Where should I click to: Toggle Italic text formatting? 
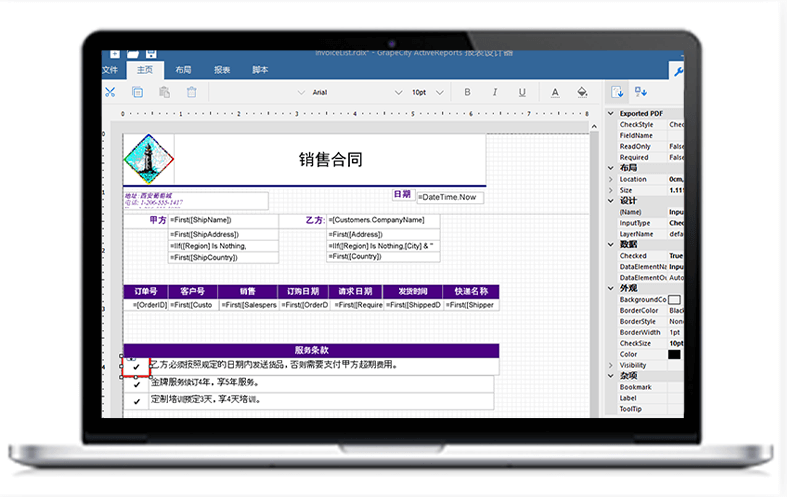pyautogui.click(x=494, y=92)
